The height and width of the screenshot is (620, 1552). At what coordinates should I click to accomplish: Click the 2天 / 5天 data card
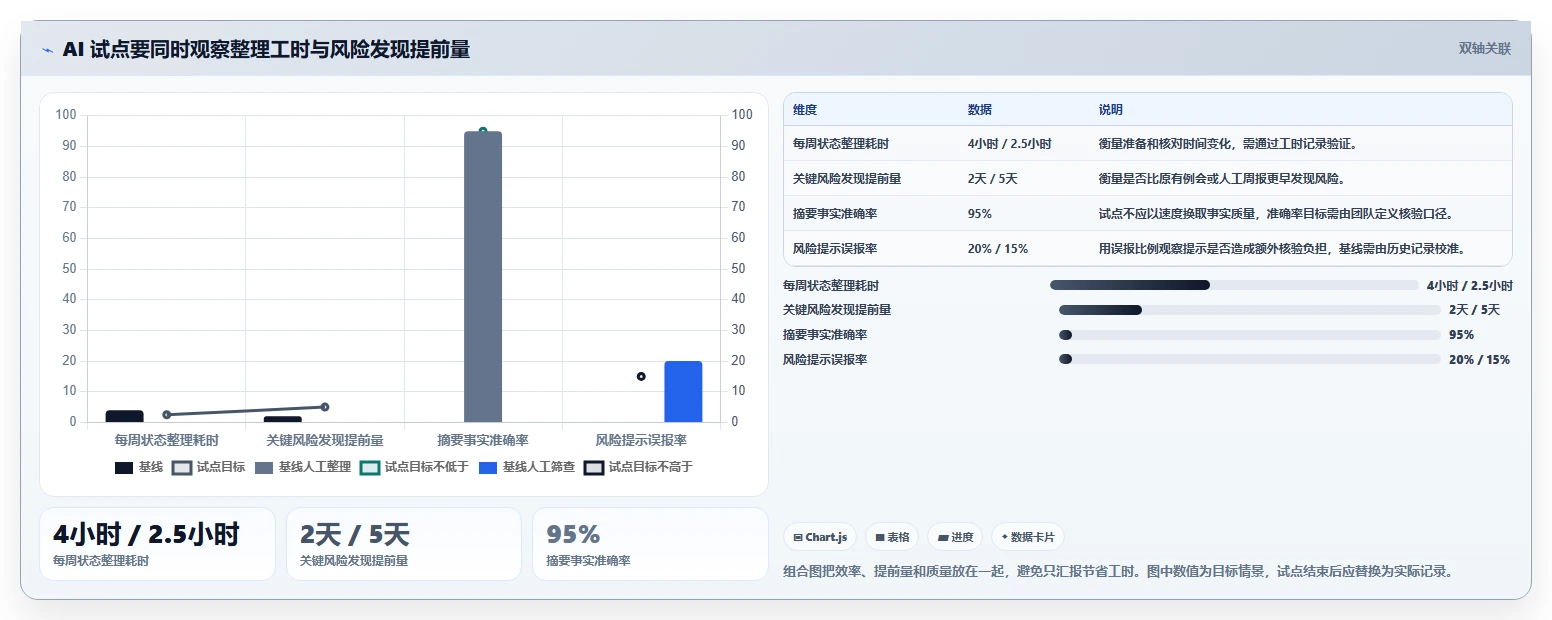404,544
